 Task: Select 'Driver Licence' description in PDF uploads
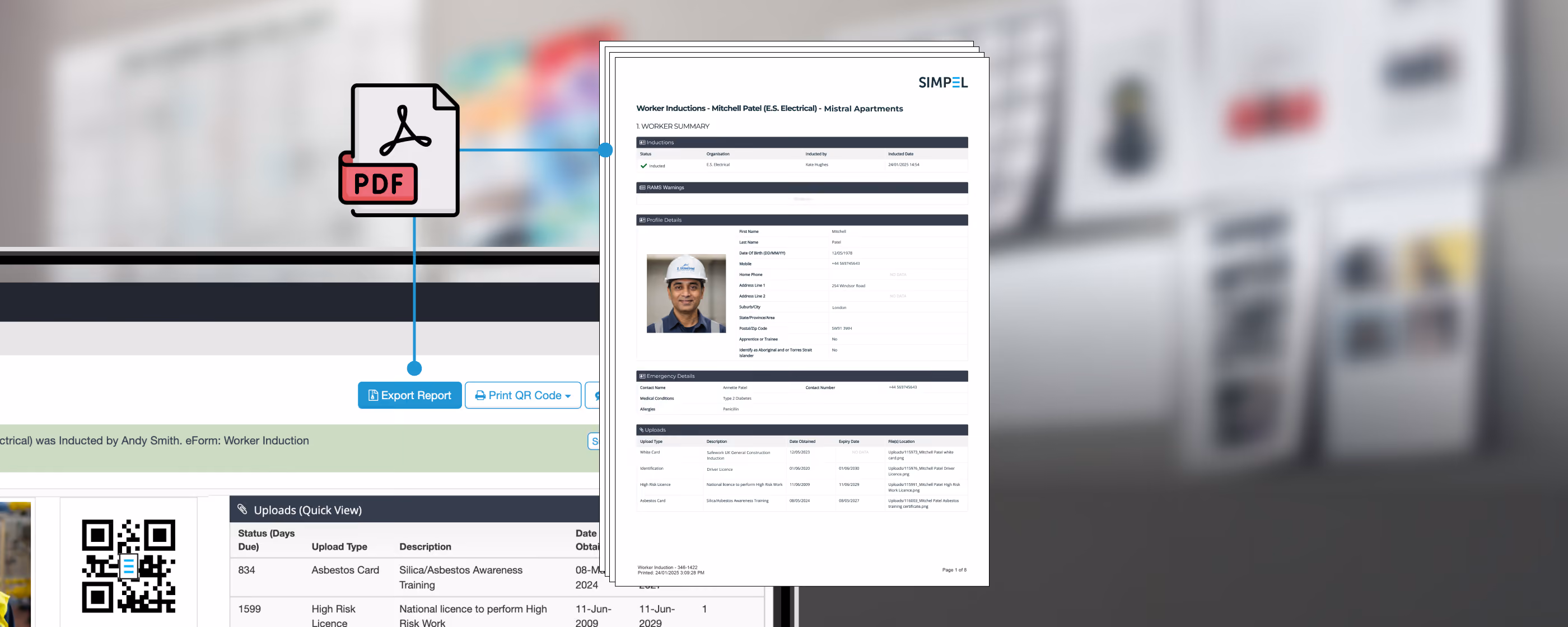coord(720,469)
